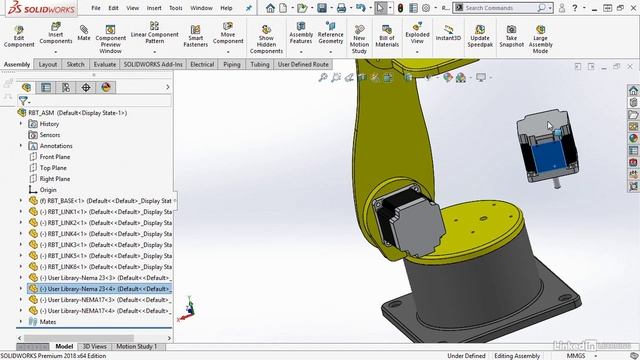640x360 pixels.
Task: Switch to the Layout tab
Action: pyautogui.click(x=48, y=64)
